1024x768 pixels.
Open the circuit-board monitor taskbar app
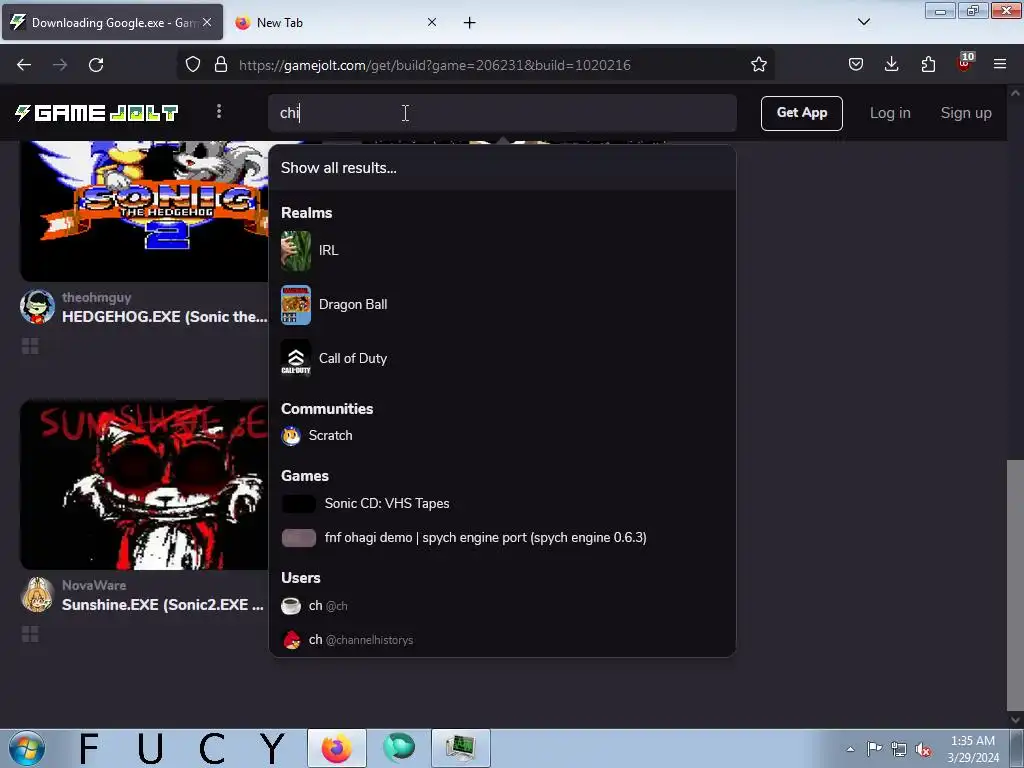(x=460, y=748)
